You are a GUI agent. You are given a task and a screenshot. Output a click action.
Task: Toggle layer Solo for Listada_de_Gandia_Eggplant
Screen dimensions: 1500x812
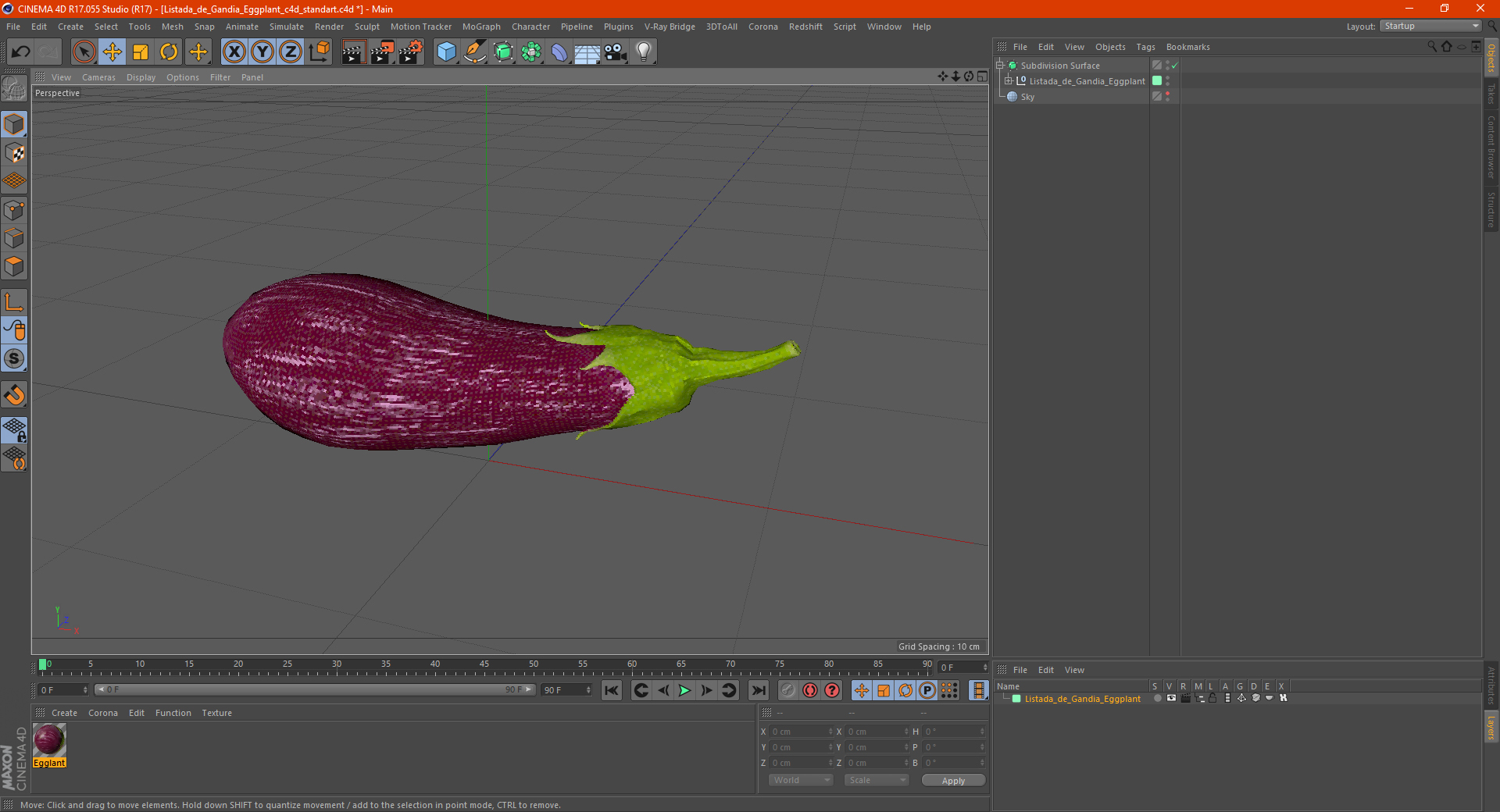(x=1157, y=699)
